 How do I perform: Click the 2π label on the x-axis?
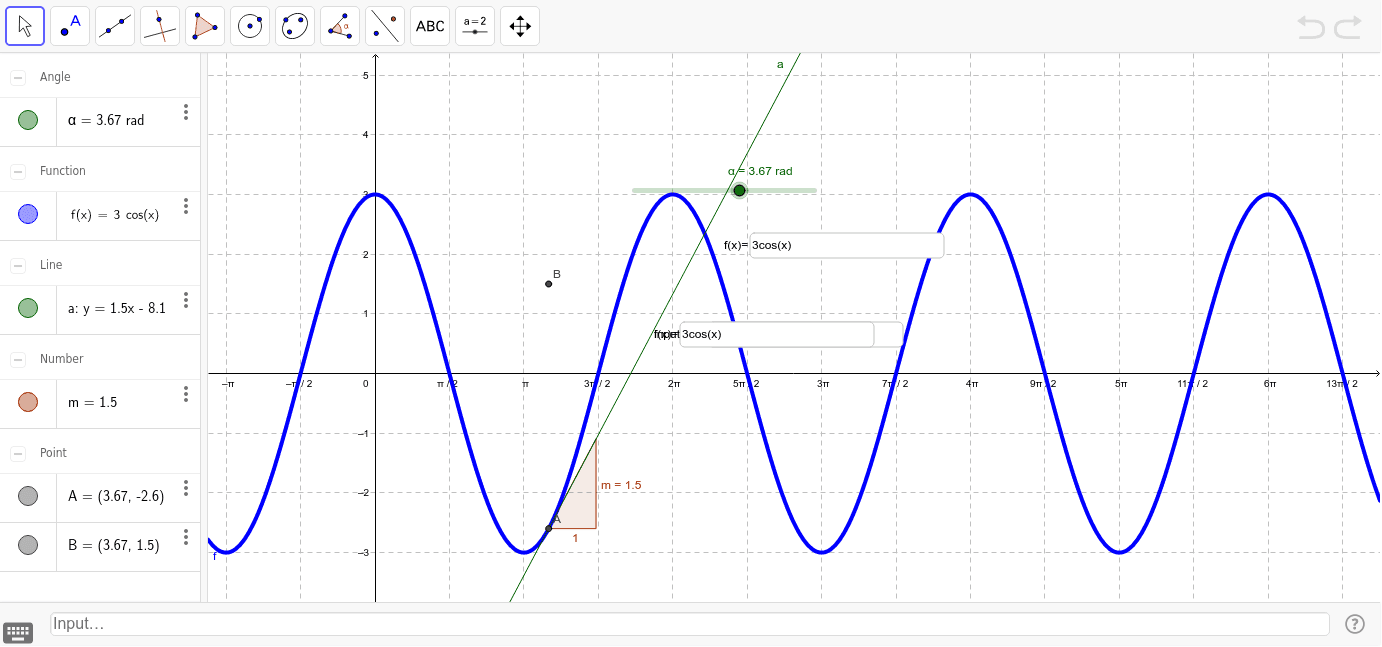[x=674, y=383]
